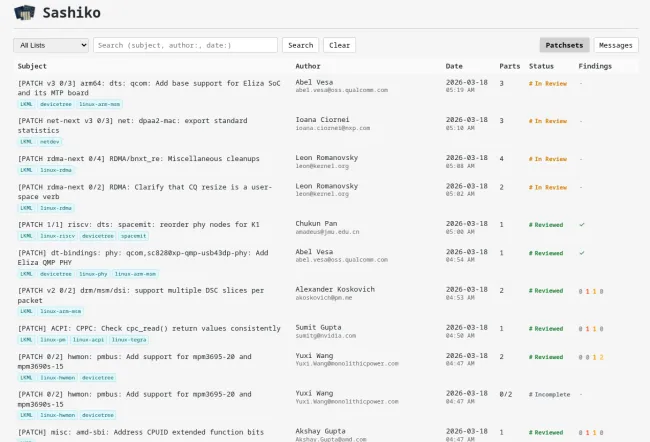
Task: Focus the search input field
Action: pos(185,45)
